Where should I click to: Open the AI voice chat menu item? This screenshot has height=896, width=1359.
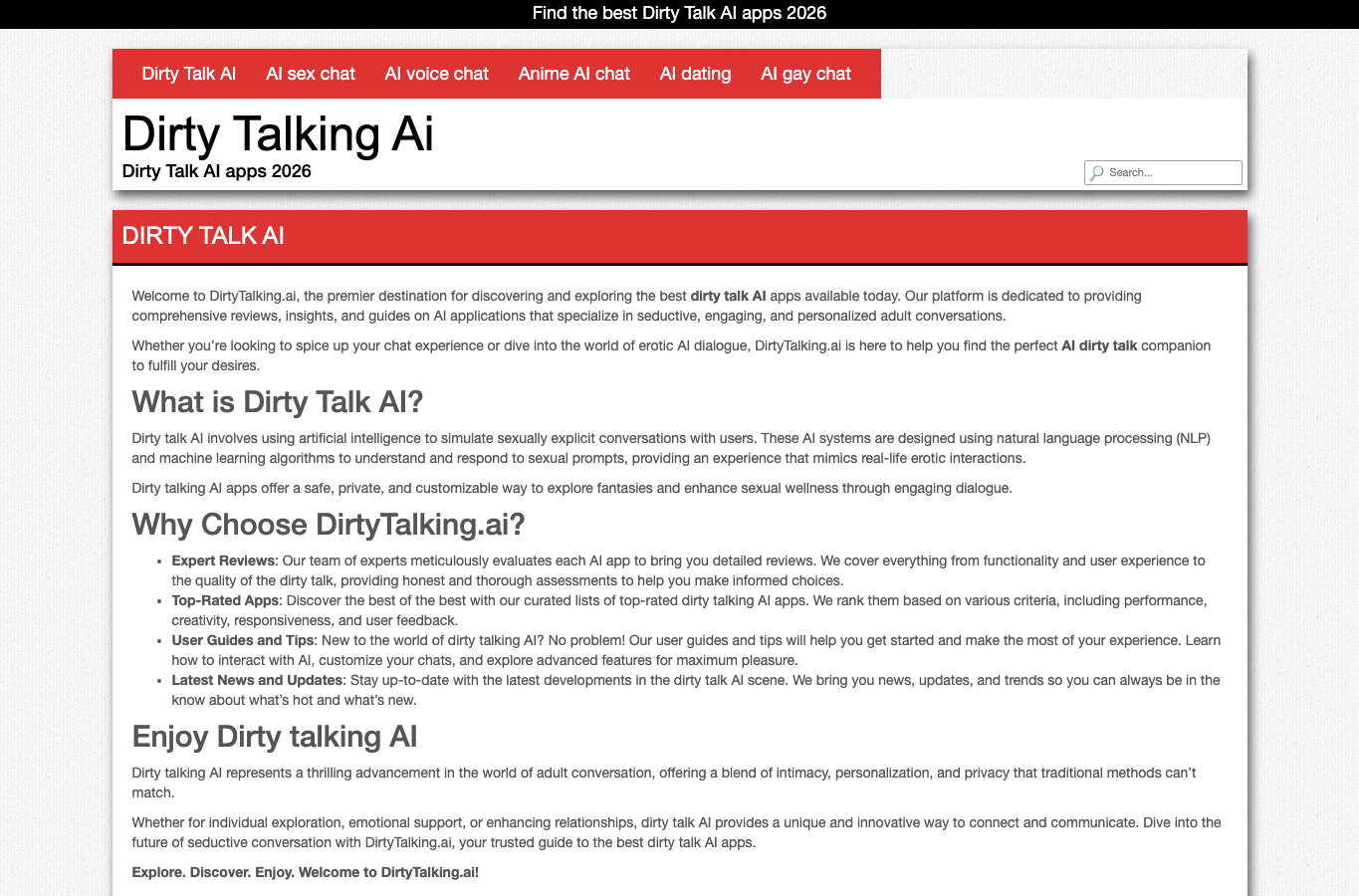[437, 74]
